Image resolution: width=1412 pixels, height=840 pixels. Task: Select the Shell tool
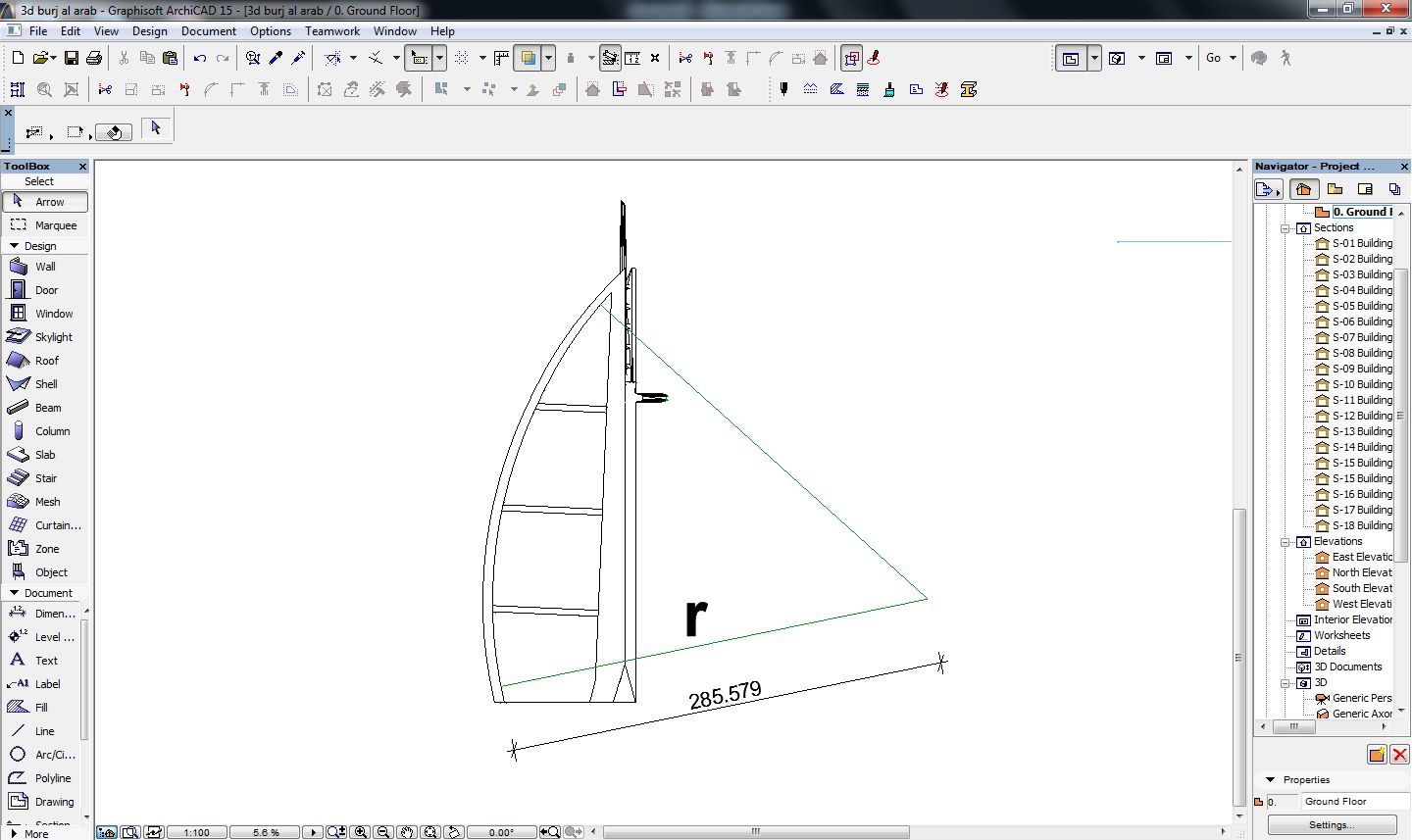pyautogui.click(x=45, y=384)
